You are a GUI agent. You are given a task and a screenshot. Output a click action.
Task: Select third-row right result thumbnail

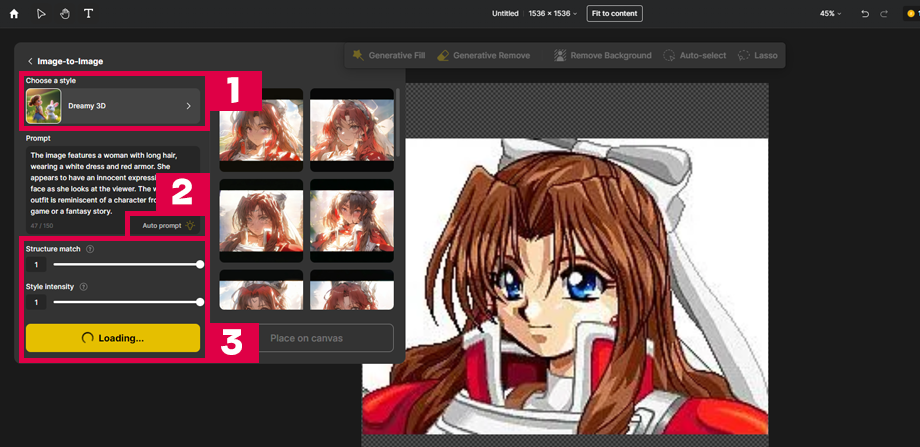(352, 290)
